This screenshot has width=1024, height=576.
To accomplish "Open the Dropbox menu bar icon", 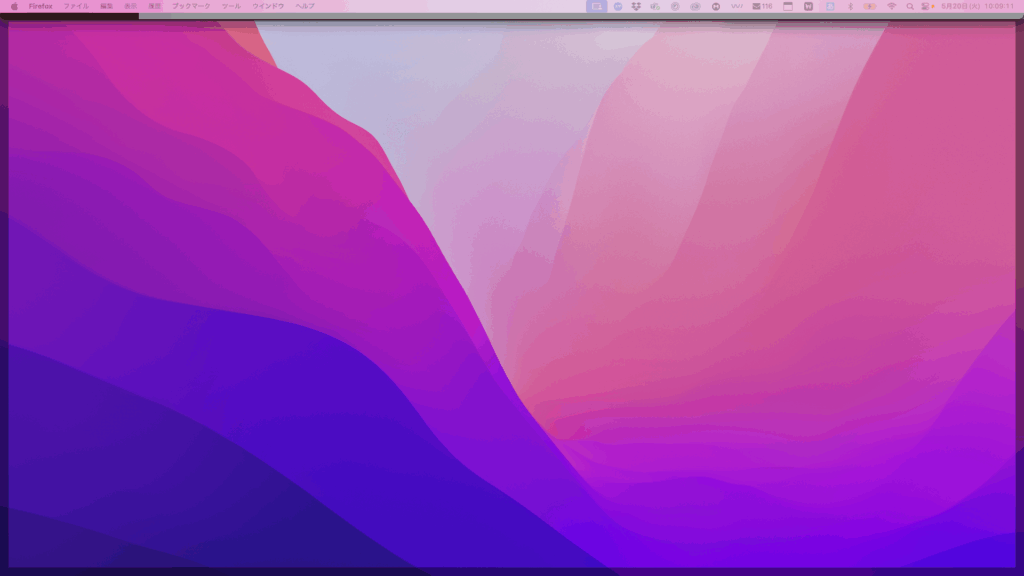I will tap(636, 6).
